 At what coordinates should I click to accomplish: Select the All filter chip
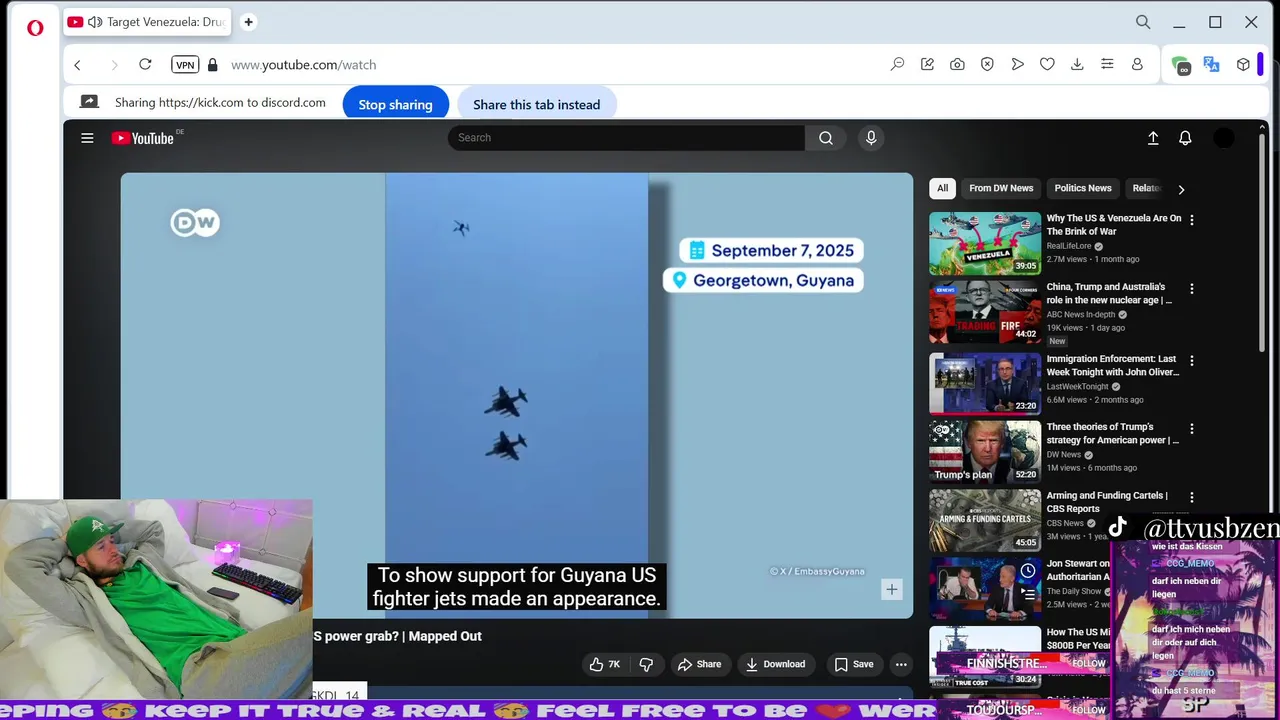pyautogui.click(x=942, y=188)
